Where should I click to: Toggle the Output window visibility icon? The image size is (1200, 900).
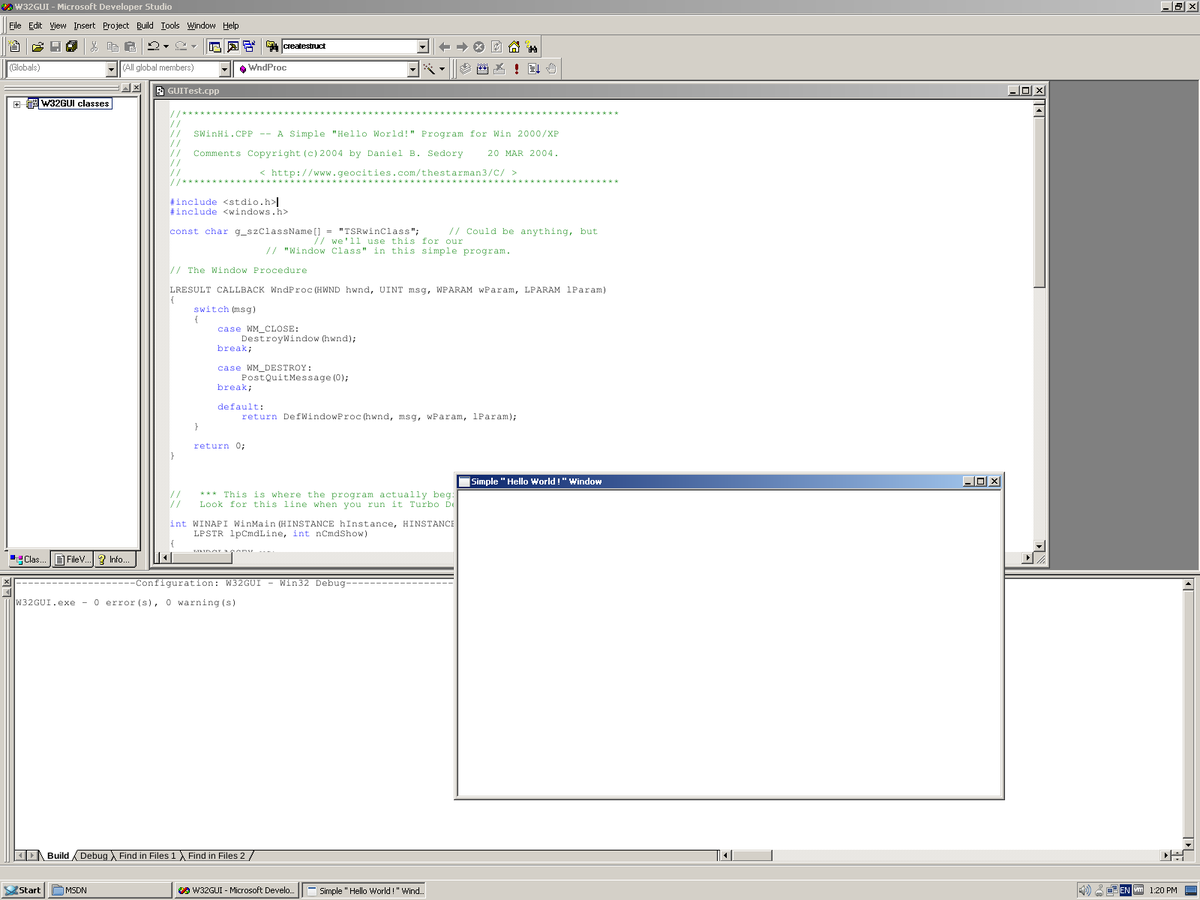coord(231,46)
